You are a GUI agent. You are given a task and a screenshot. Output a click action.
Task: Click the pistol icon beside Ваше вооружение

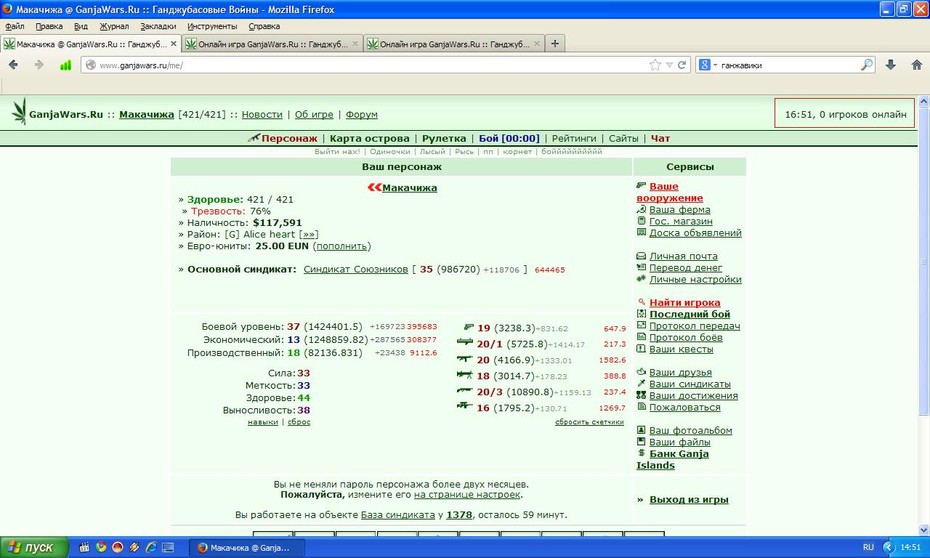point(641,186)
